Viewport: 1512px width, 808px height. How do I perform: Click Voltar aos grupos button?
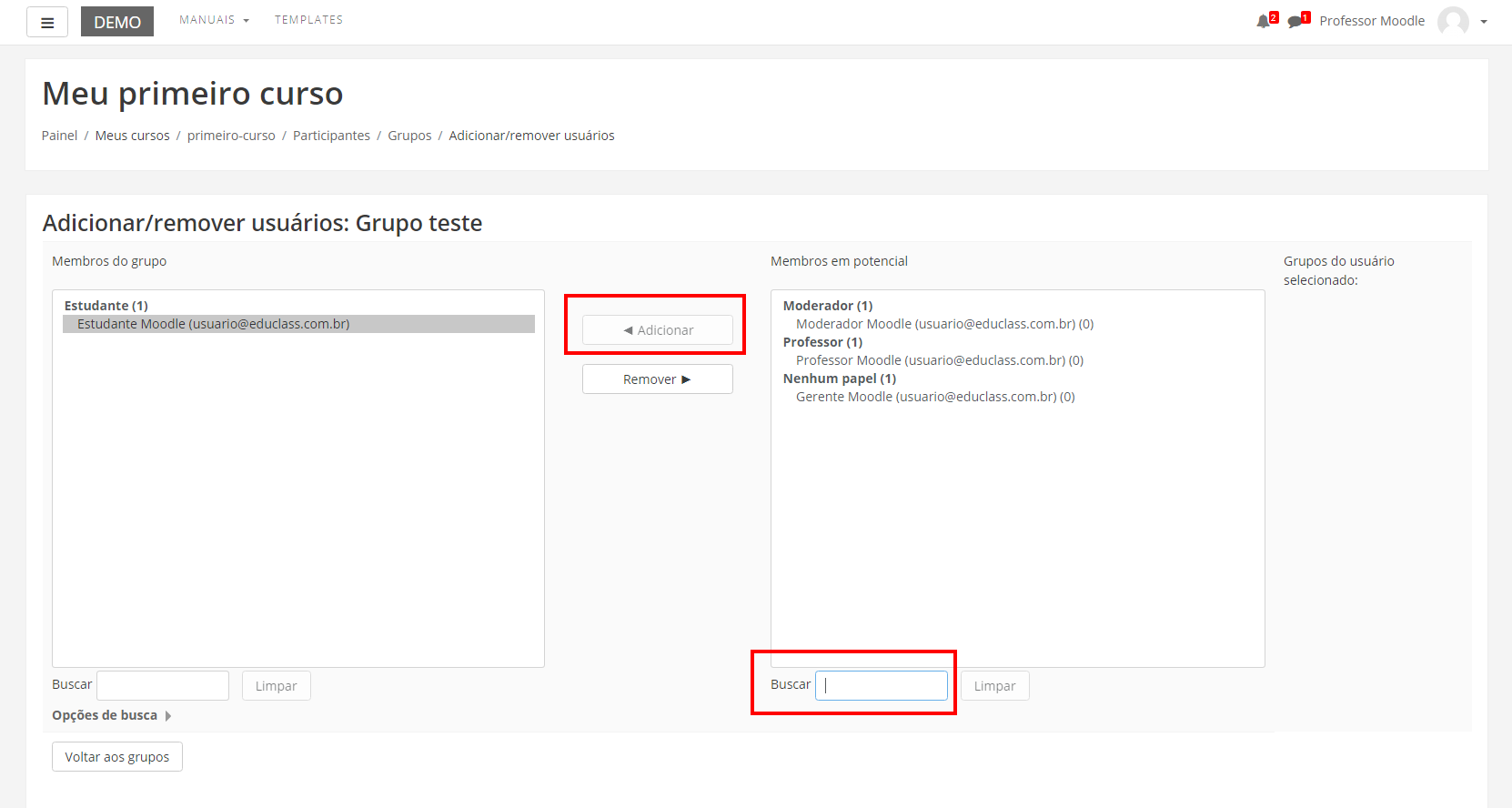click(x=117, y=757)
